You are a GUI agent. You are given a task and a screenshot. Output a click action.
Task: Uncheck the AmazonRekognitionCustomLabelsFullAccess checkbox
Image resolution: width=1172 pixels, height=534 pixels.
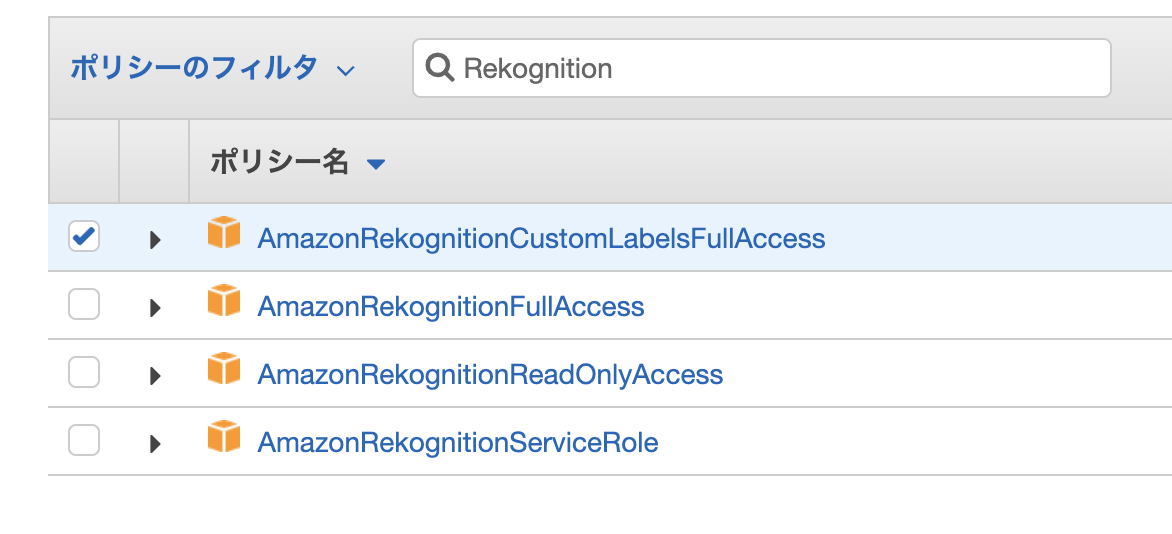pos(84,237)
